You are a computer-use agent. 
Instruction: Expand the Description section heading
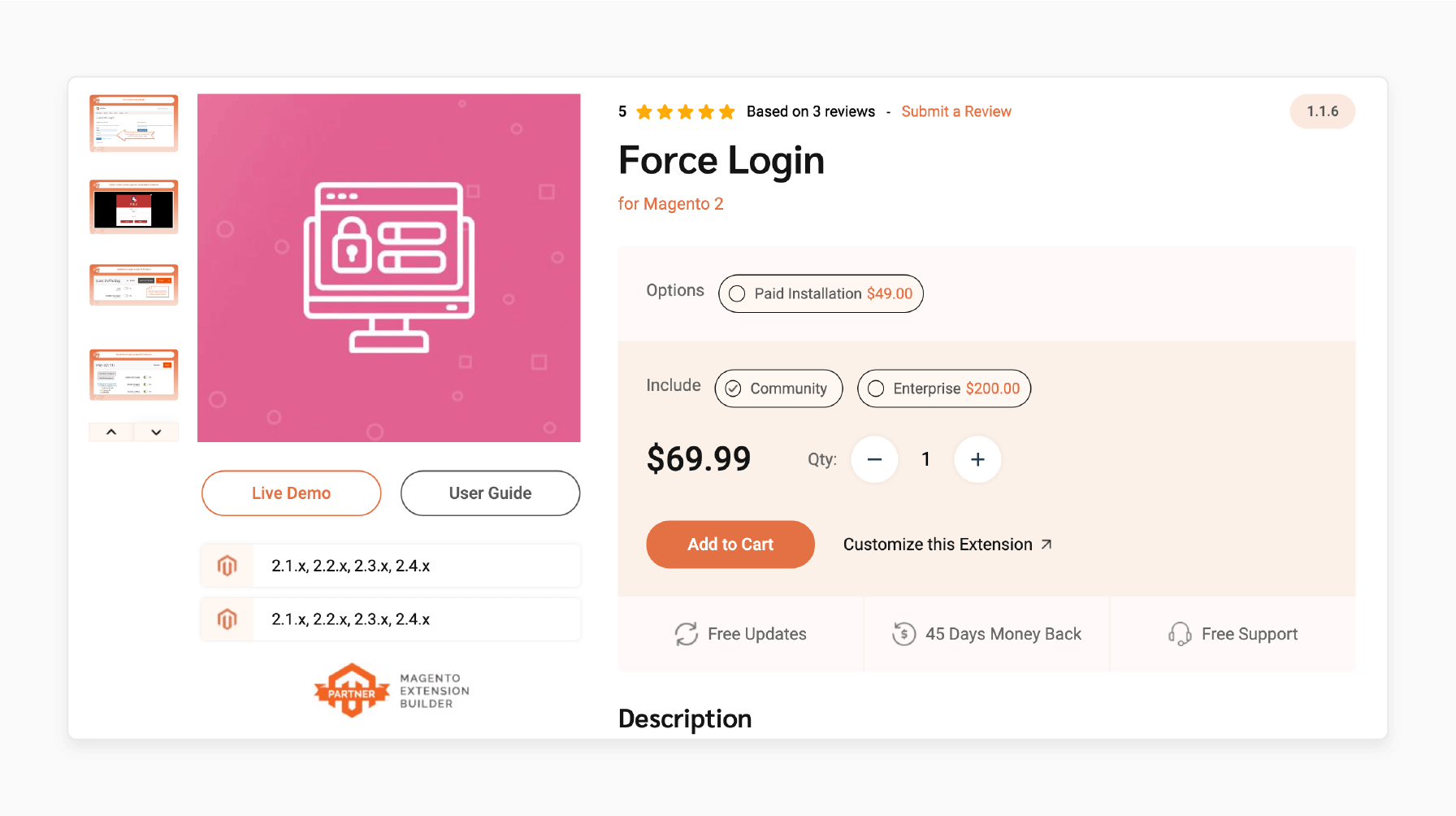pyautogui.click(x=685, y=718)
